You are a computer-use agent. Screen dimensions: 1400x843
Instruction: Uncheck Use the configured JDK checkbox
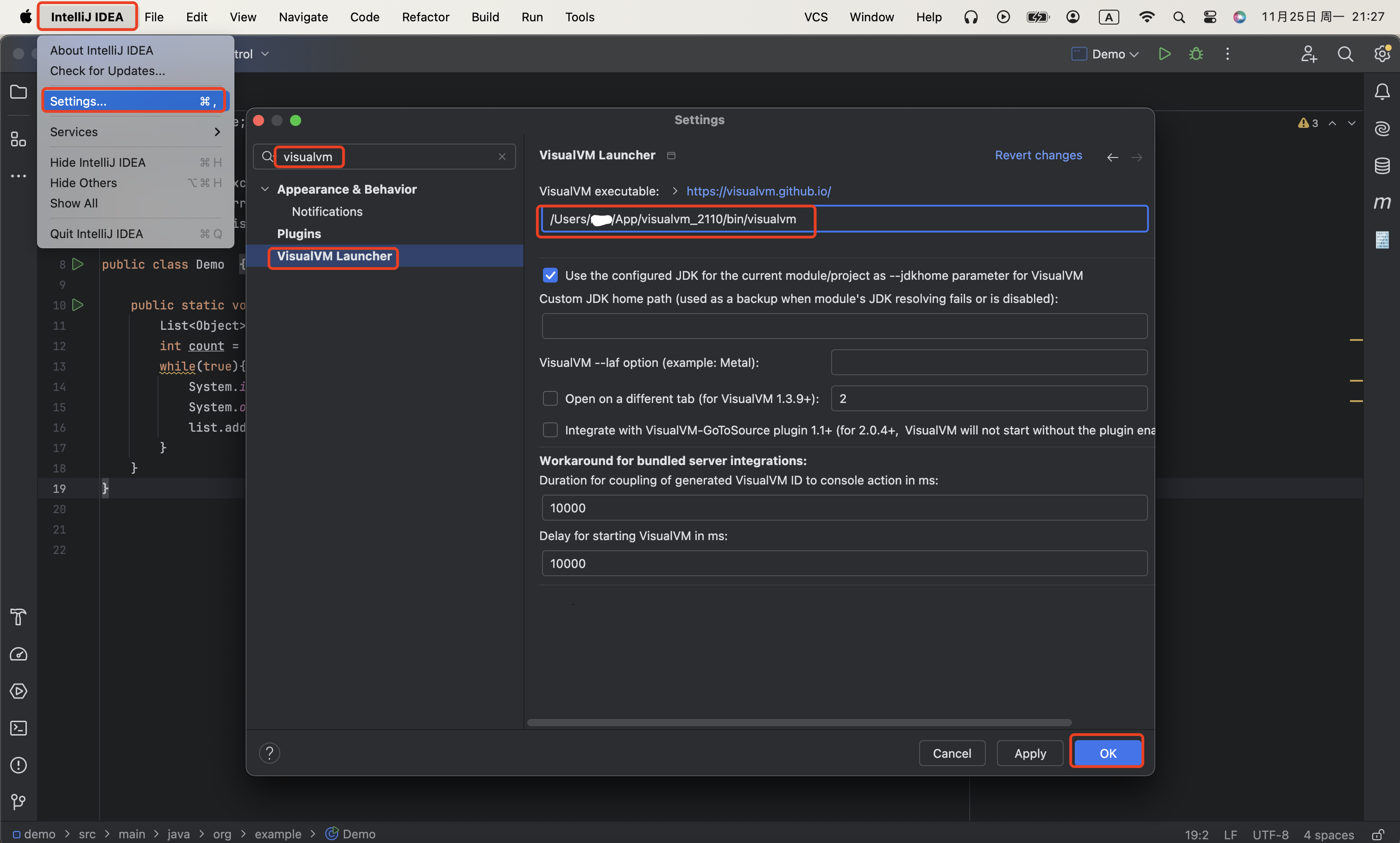(550, 276)
